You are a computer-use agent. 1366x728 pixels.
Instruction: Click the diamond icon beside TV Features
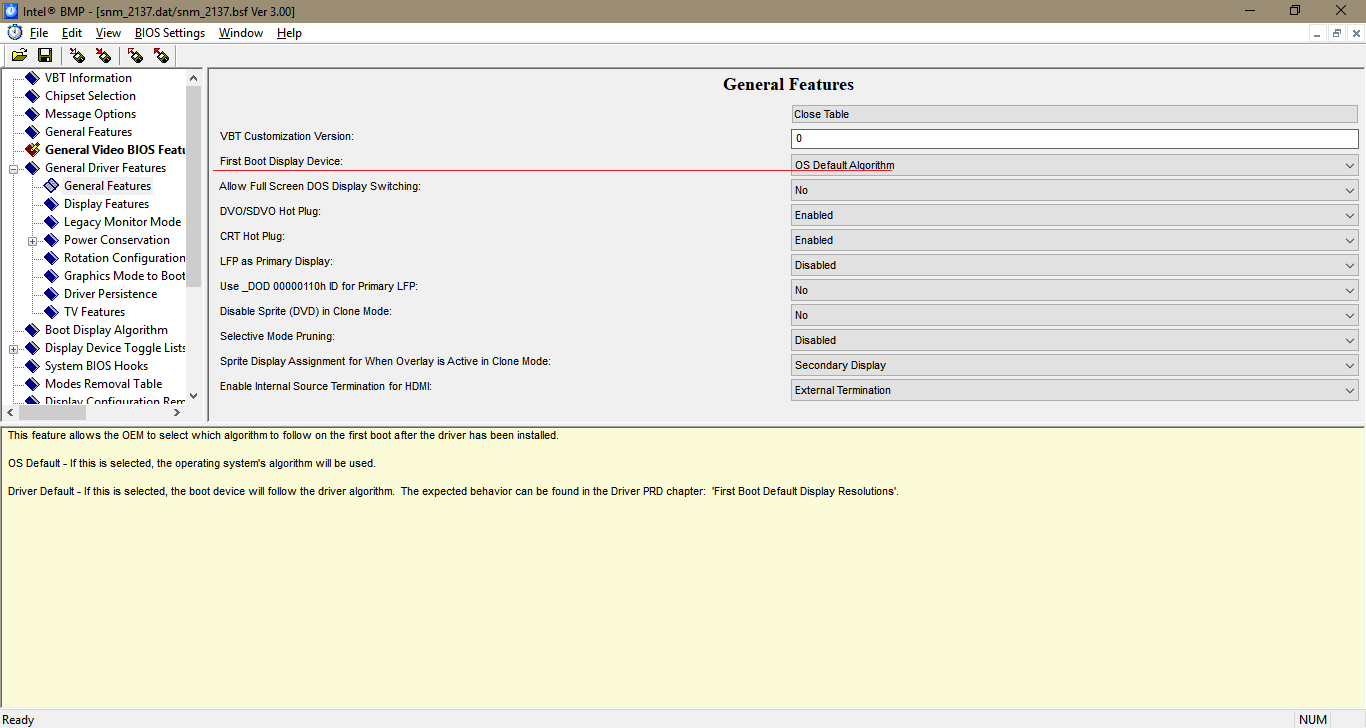pyautogui.click(x=52, y=312)
